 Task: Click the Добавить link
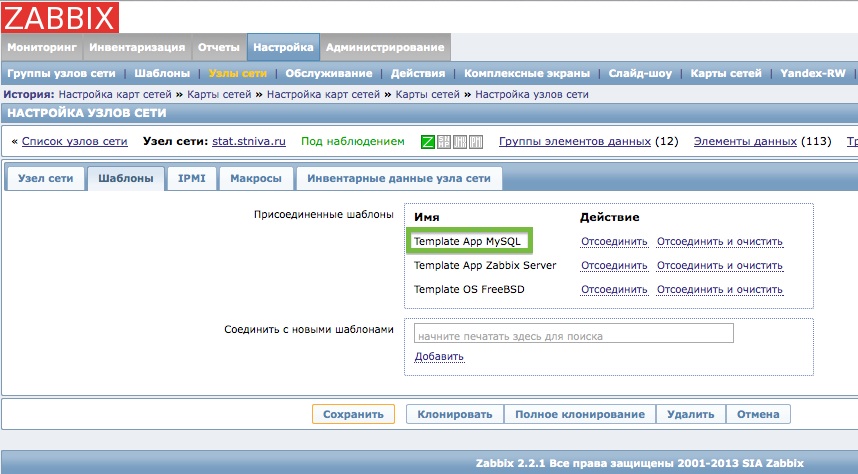point(439,356)
